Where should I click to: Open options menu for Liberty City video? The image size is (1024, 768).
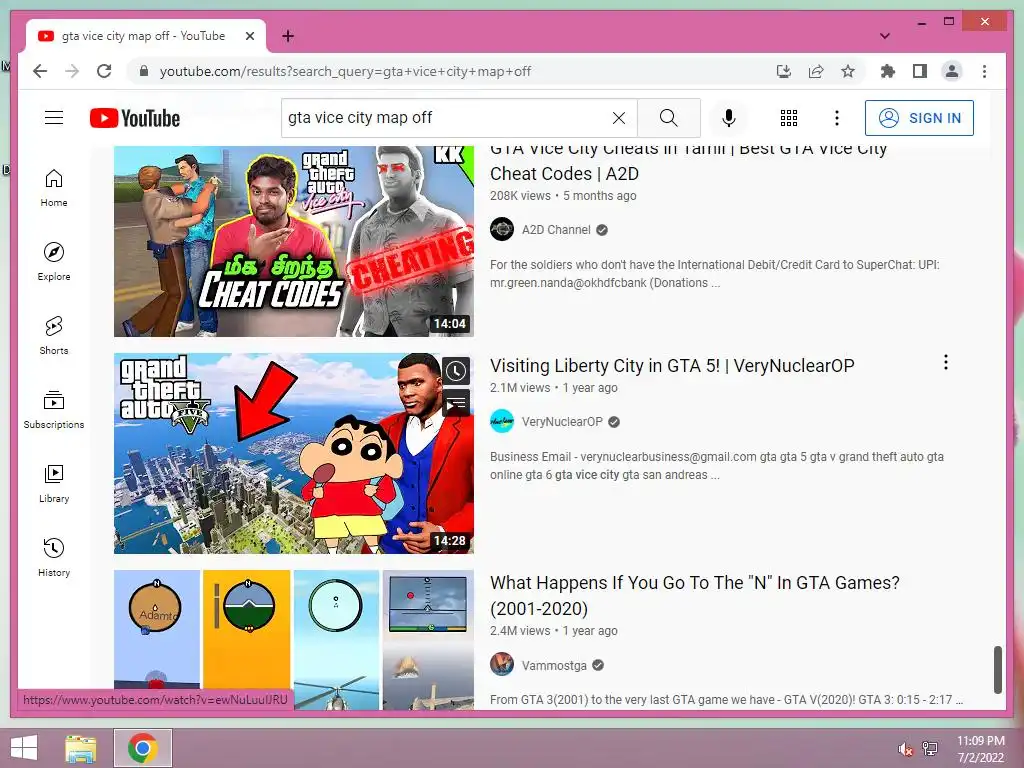(x=946, y=362)
